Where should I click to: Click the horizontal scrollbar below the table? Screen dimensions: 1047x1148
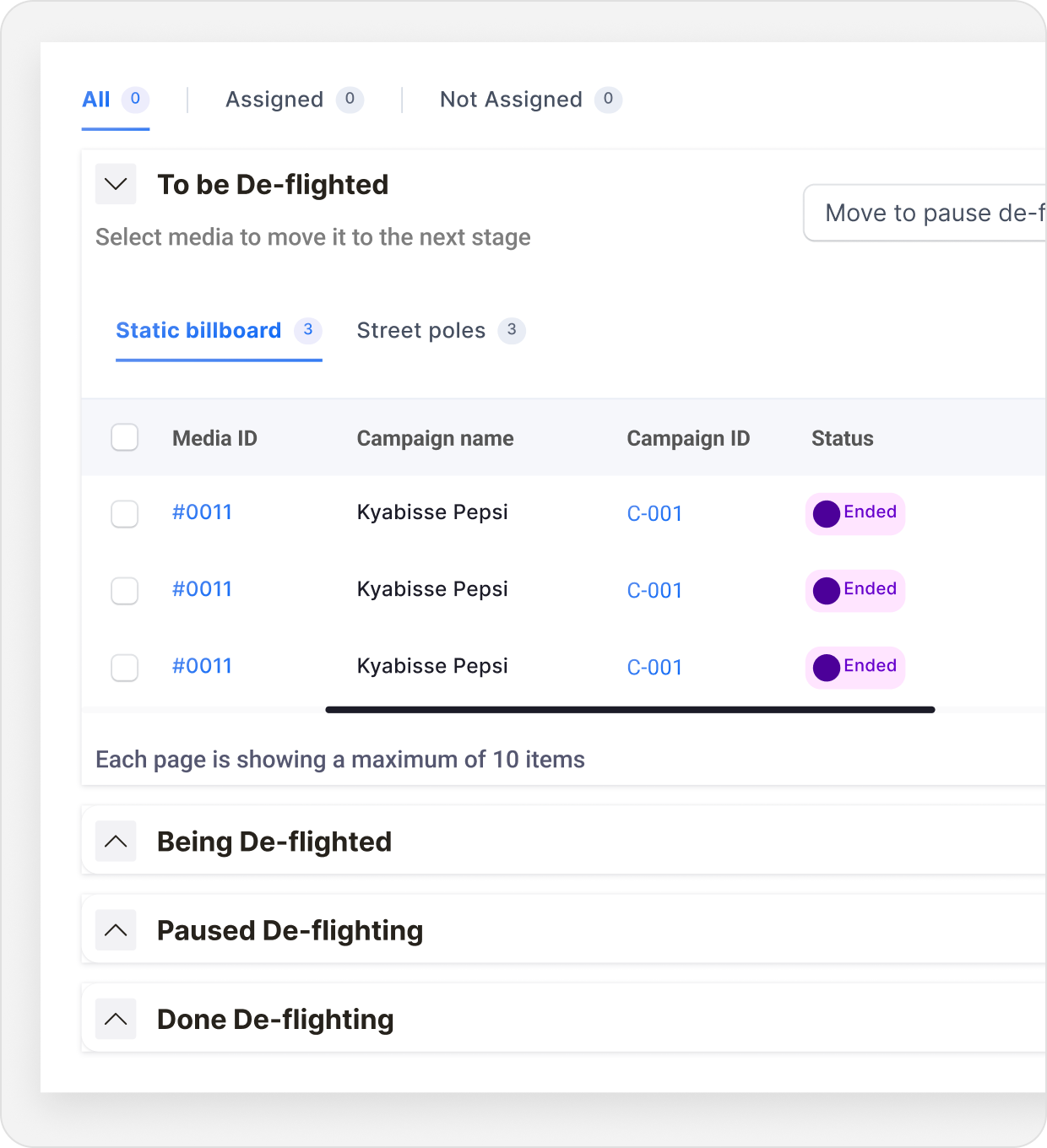[x=630, y=710]
